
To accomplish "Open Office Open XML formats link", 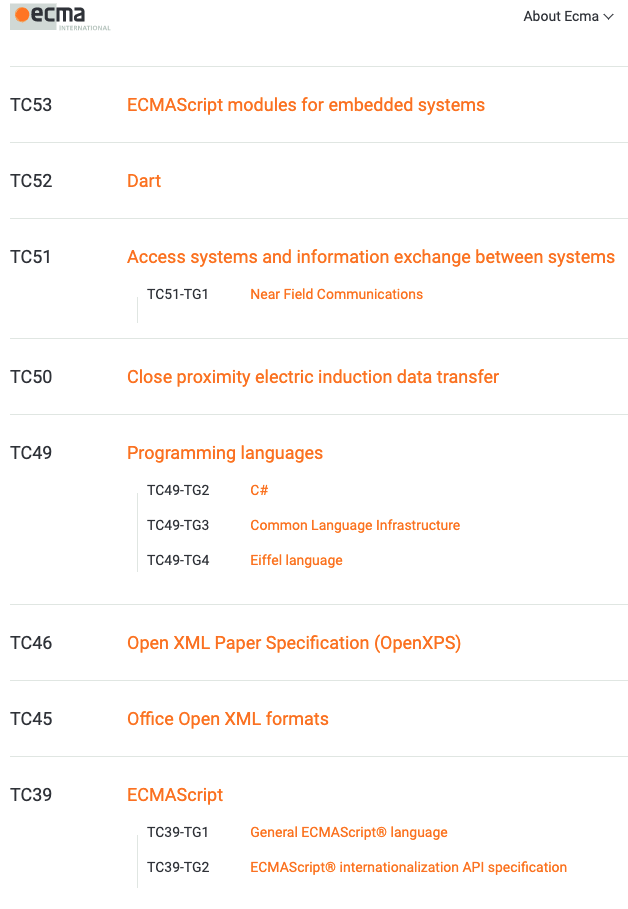I will [228, 719].
